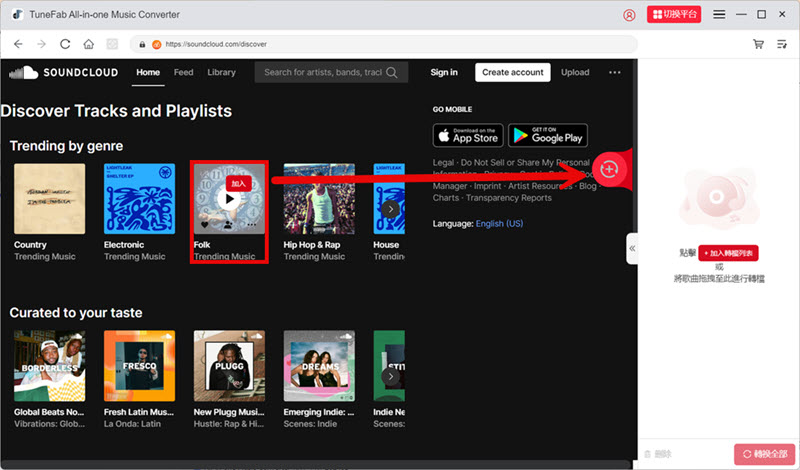Click the search magnifier icon
This screenshot has width=800, height=470.
point(392,72)
